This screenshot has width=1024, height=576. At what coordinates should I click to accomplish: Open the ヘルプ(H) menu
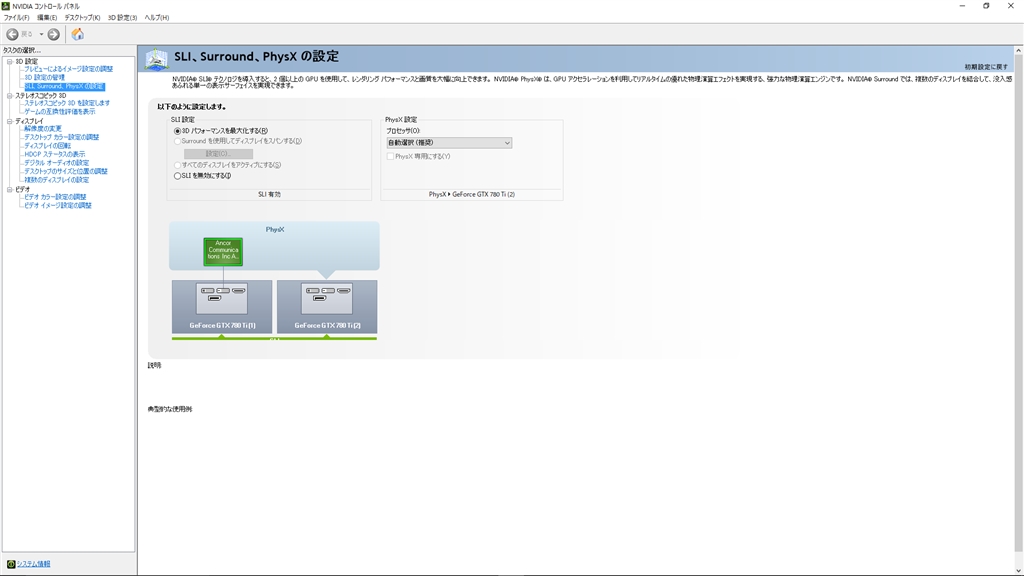click(157, 18)
